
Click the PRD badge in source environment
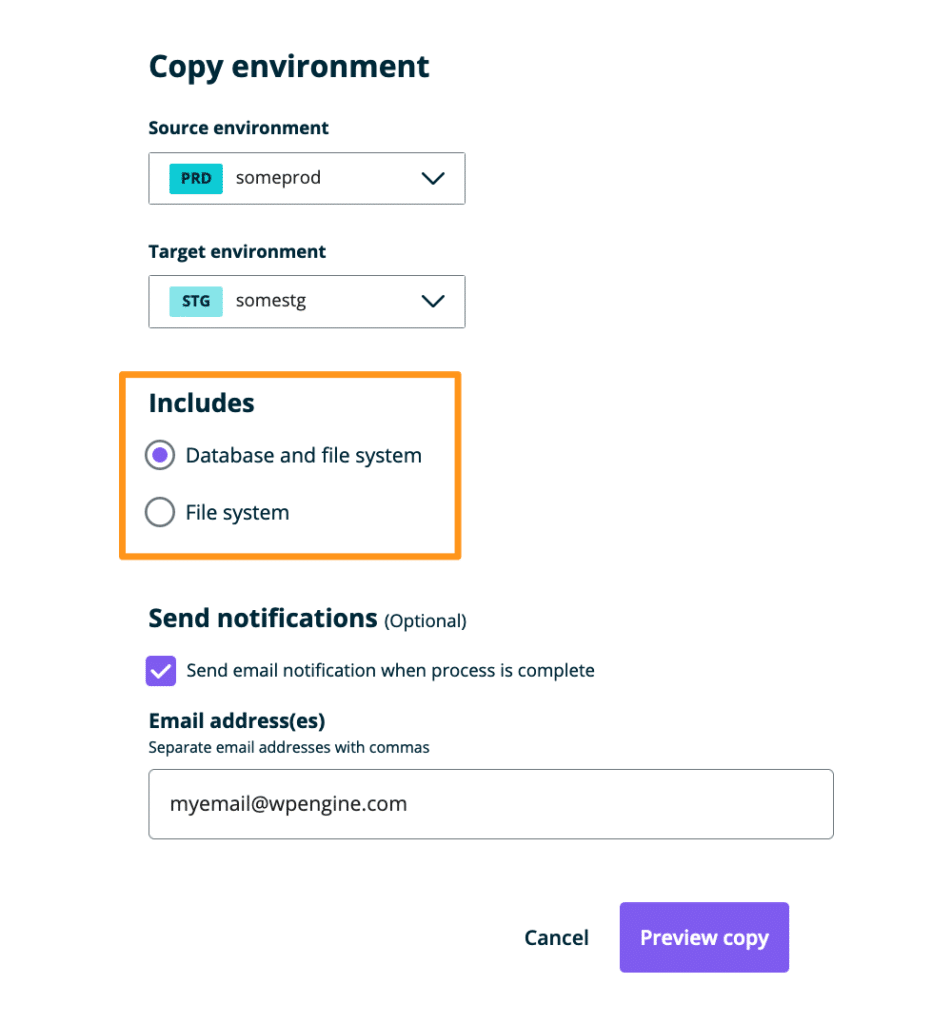(196, 178)
